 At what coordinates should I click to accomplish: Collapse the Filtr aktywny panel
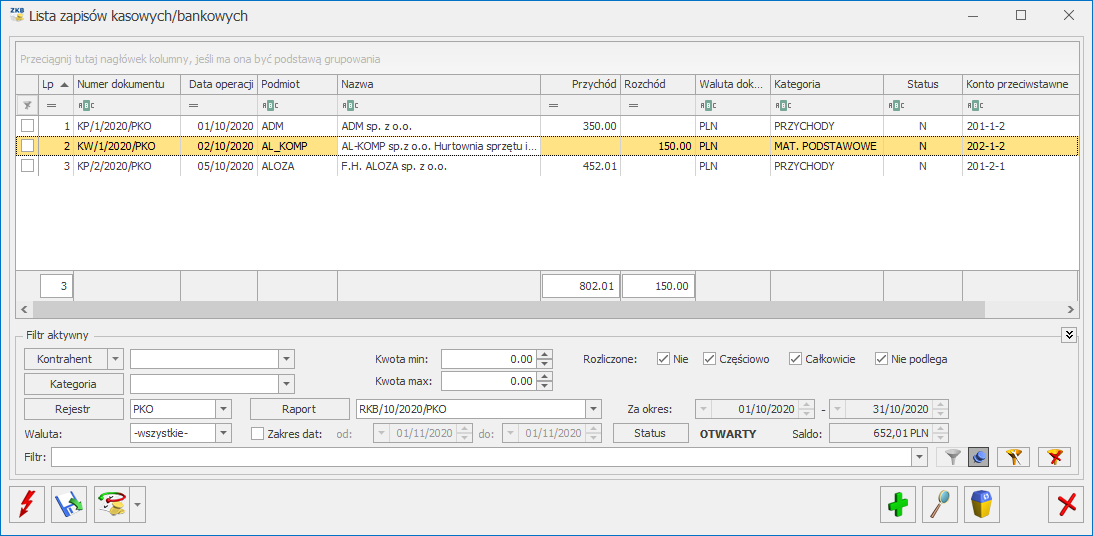pyautogui.click(x=1069, y=335)
